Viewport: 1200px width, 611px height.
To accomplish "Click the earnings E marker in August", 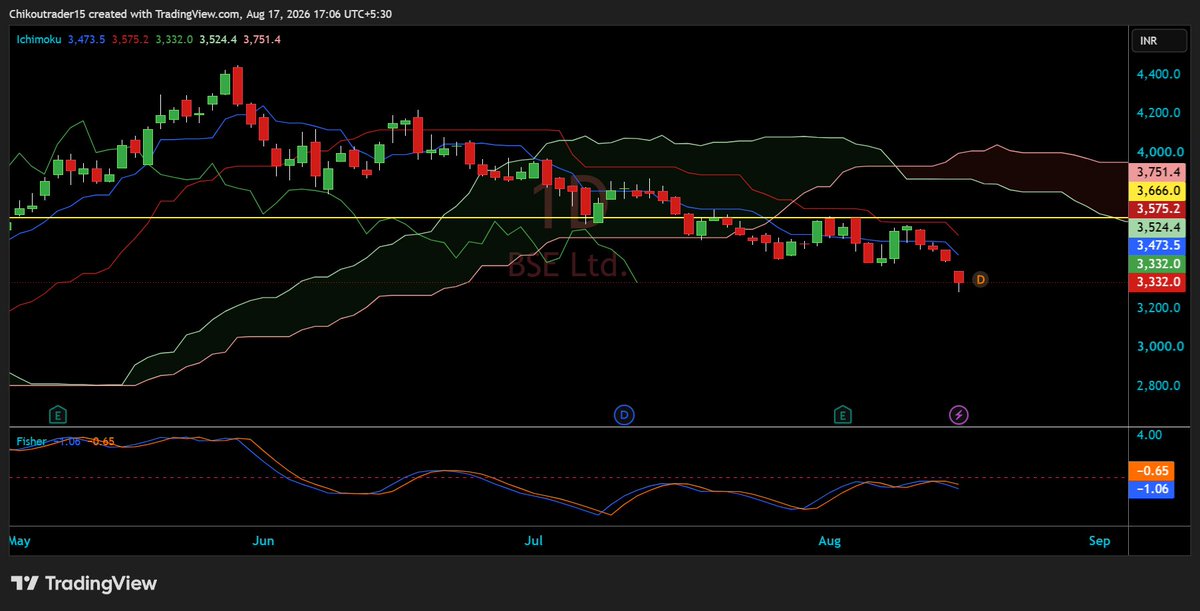I will [x=843, y=414].
